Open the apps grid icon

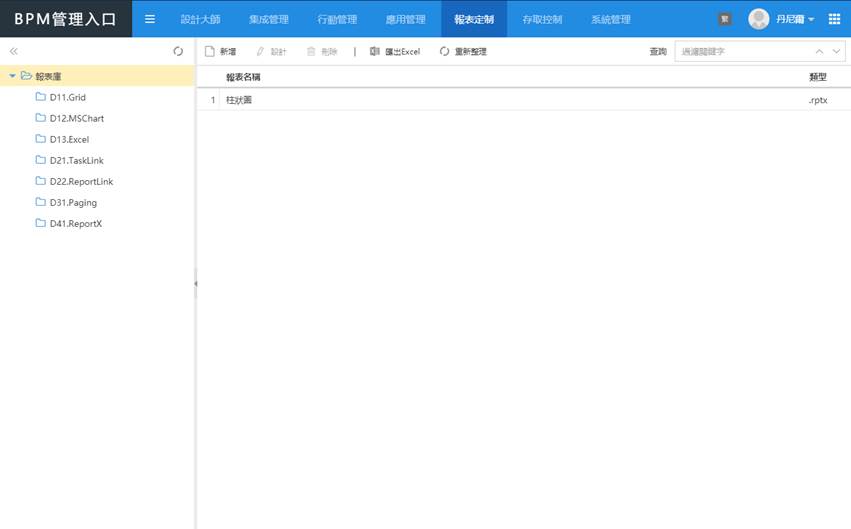[835, 19]
